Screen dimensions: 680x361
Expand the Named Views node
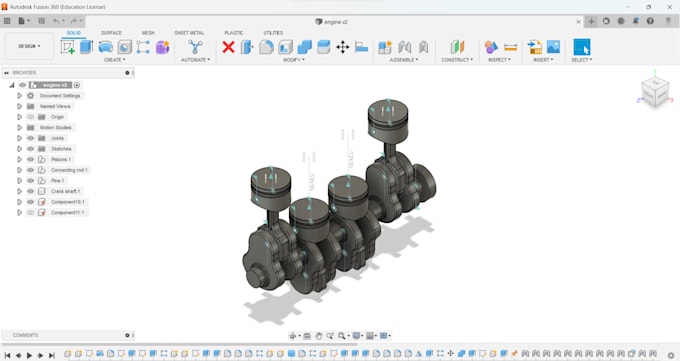coord(20,106)
